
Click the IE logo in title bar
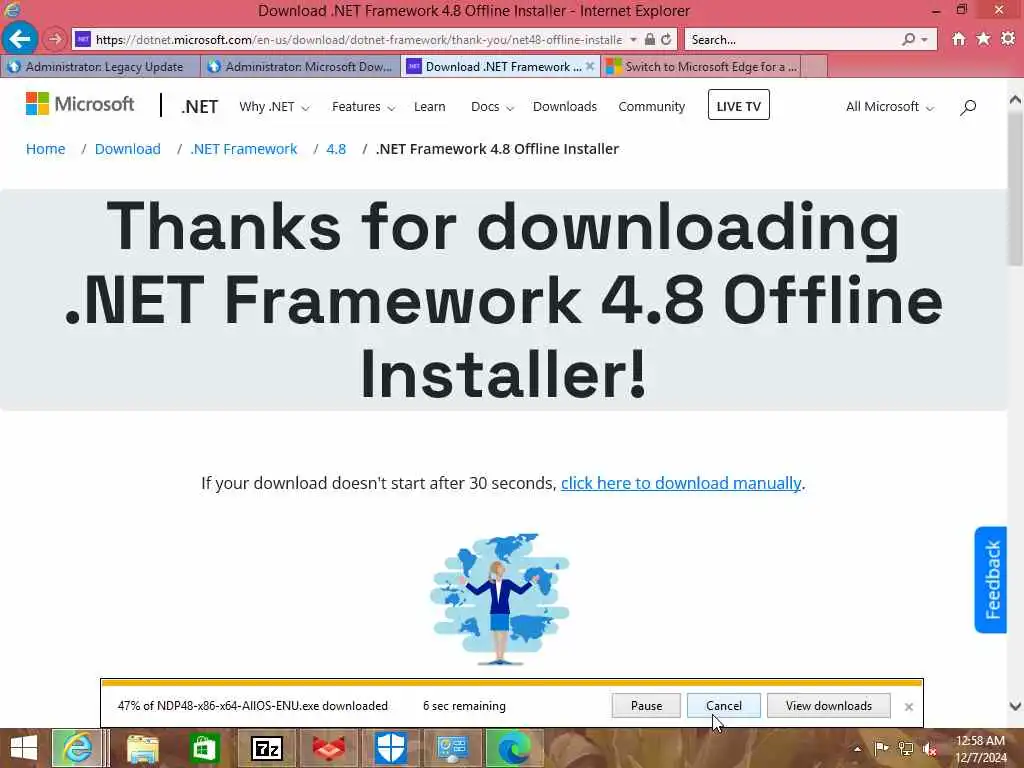[12, 9]
